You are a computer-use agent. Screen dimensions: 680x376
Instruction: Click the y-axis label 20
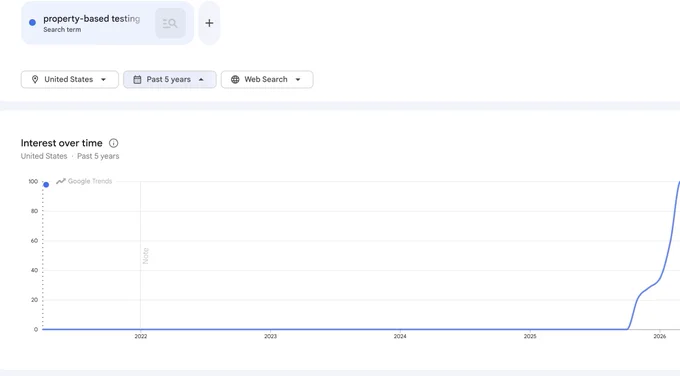[x=34, y=300]
